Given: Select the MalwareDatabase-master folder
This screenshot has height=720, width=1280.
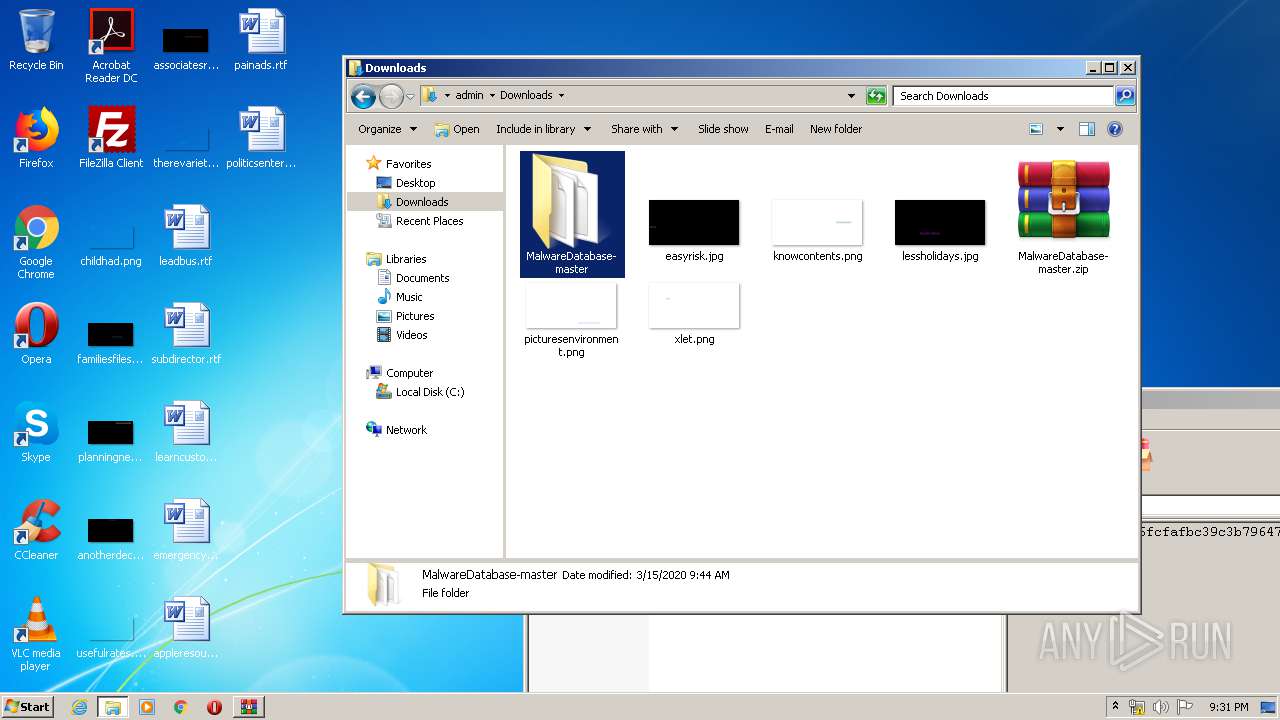Looking at the screenshot, I should pos(572,214).
